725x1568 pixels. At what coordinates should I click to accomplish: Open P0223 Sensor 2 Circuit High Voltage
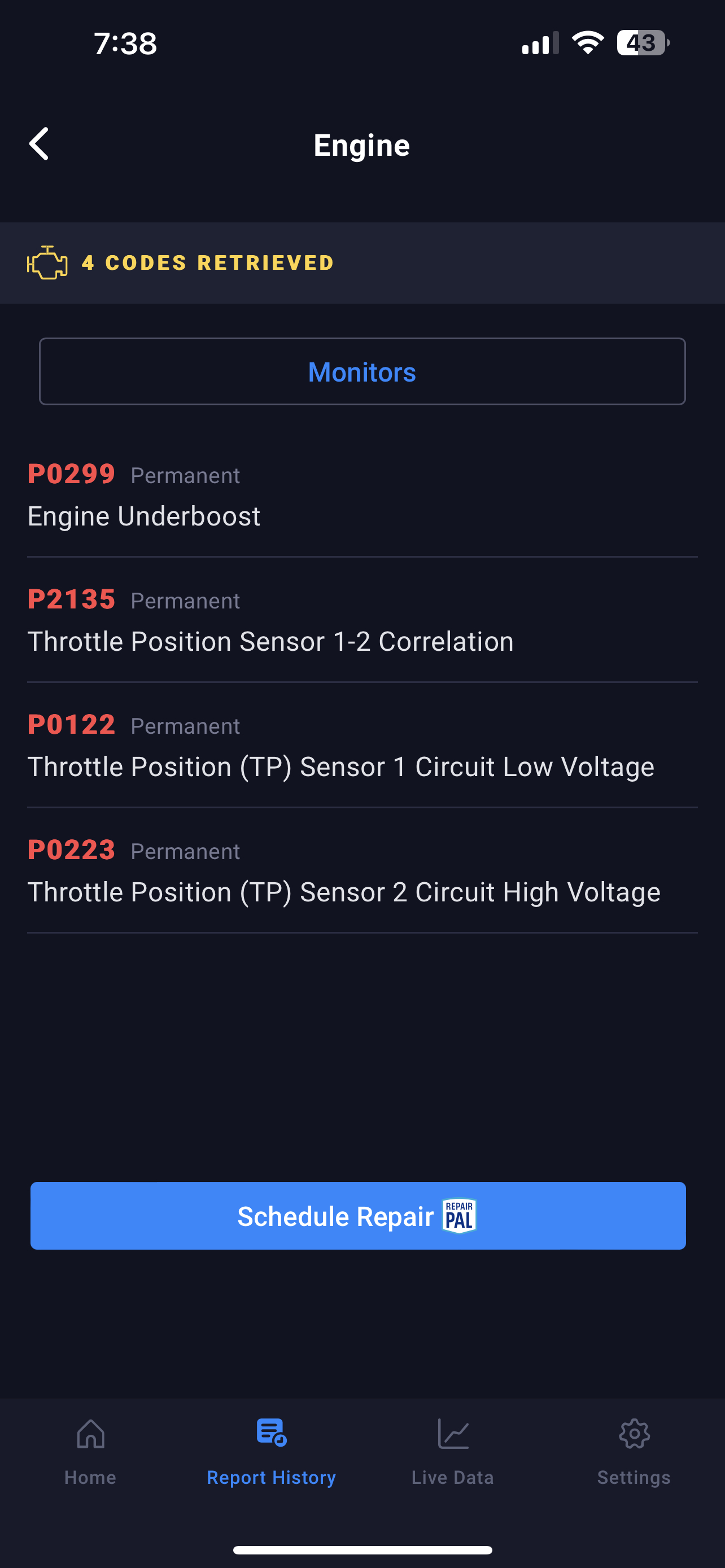[x=362, y=871]
